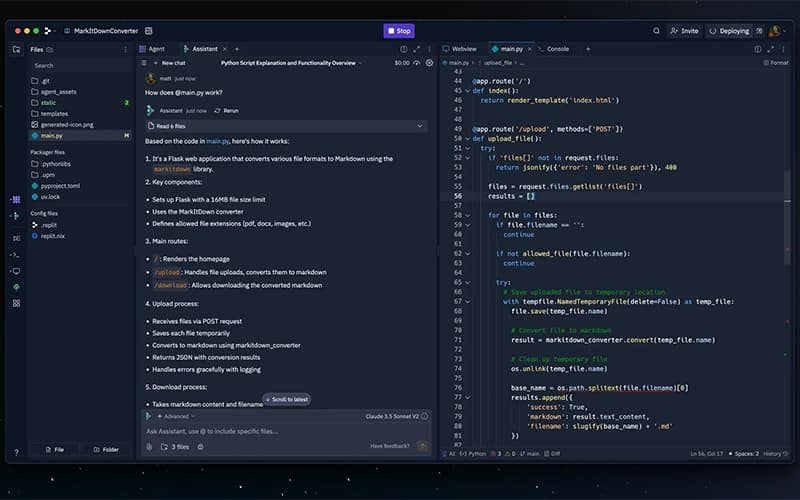Collapse the try block fold at line 65

click(x=467, y=282)
